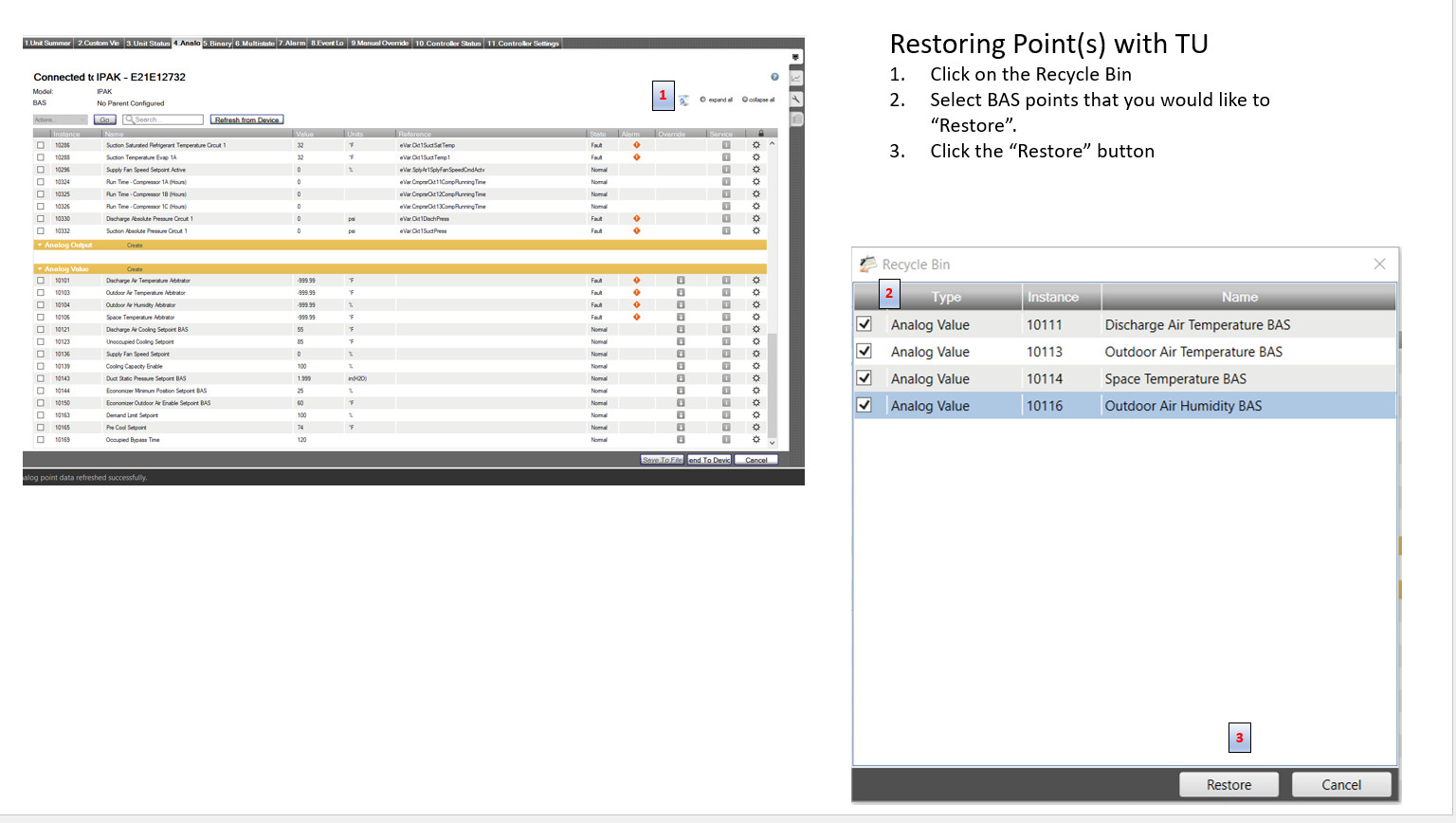Click the Restore button in Recycle Bin
The width and height of the screenshot is (1456, 823).
tap(1228, 784)
